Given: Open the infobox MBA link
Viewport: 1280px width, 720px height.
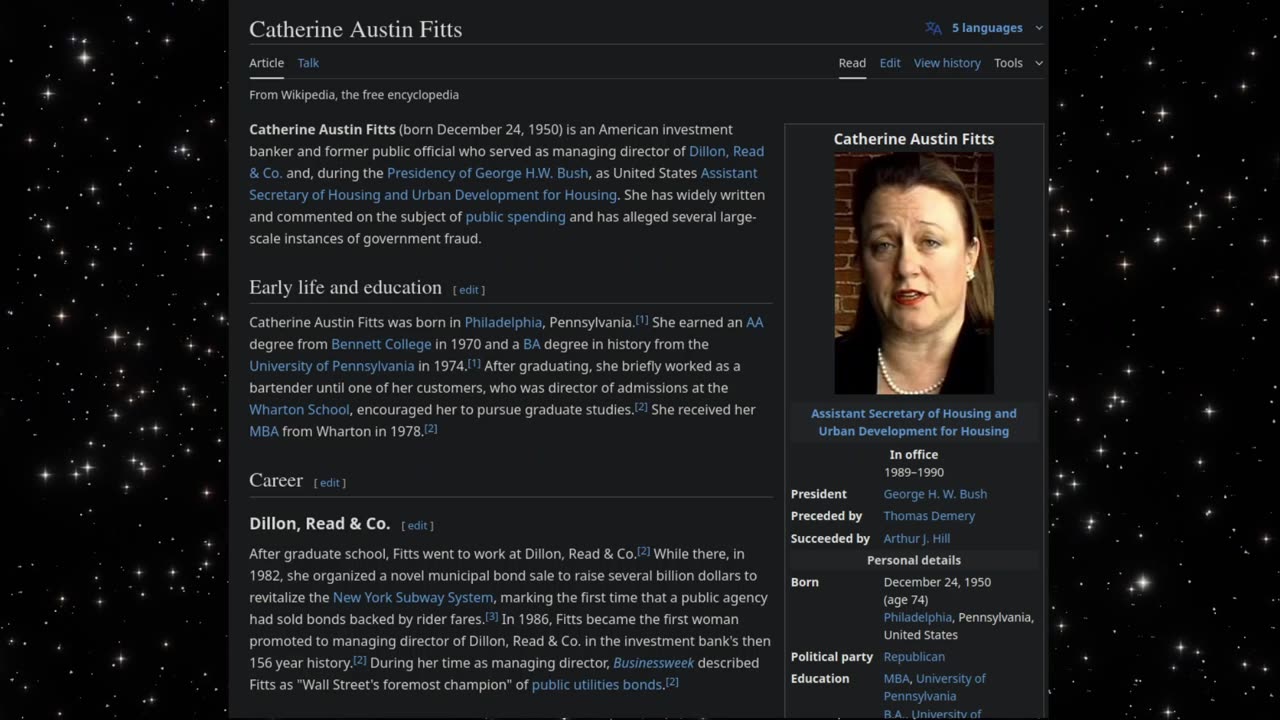Looking at the screenshot, I should 897,678.
